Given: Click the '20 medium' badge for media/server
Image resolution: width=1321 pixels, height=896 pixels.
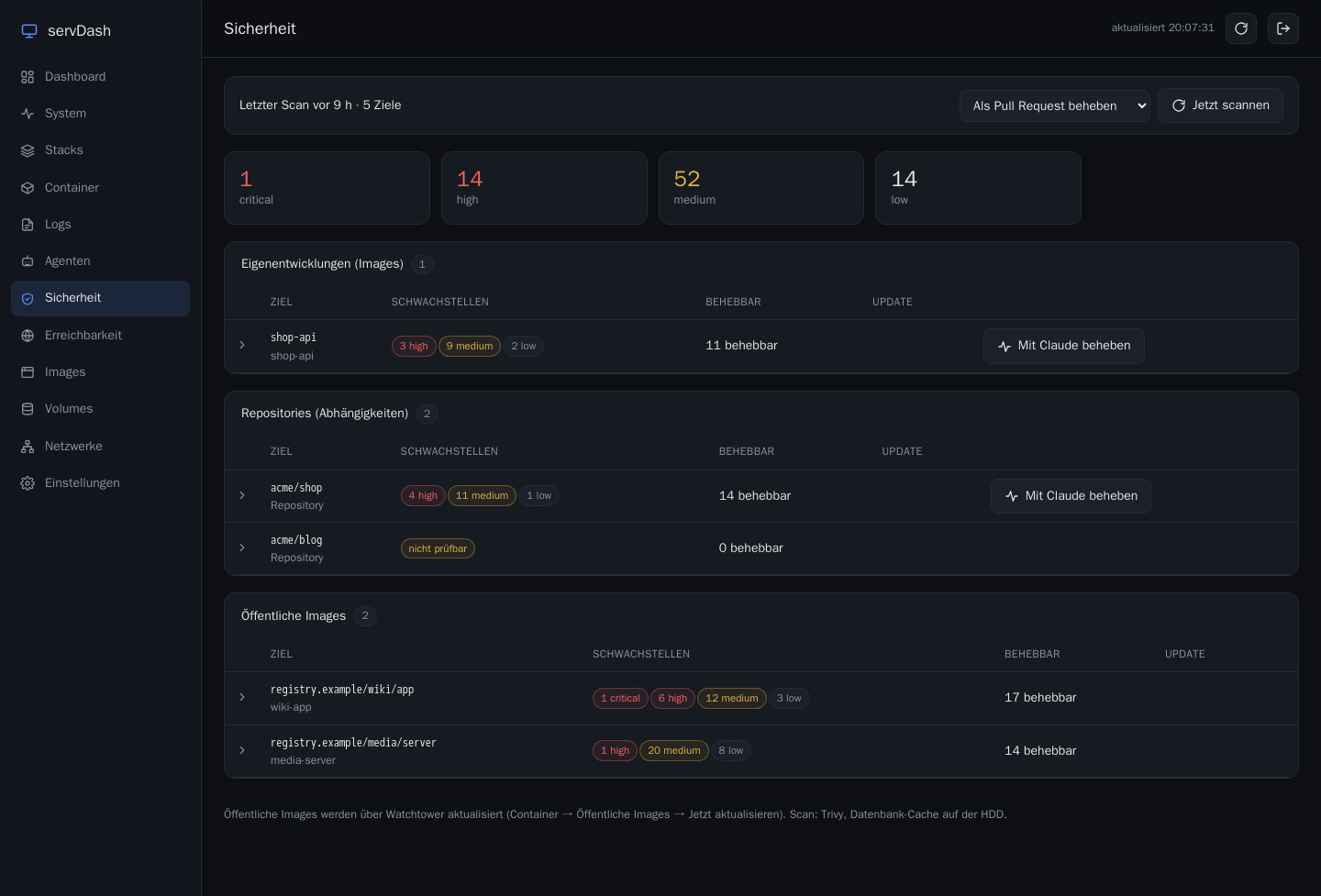Looking at the screenshot, I should tap(674, 751).
